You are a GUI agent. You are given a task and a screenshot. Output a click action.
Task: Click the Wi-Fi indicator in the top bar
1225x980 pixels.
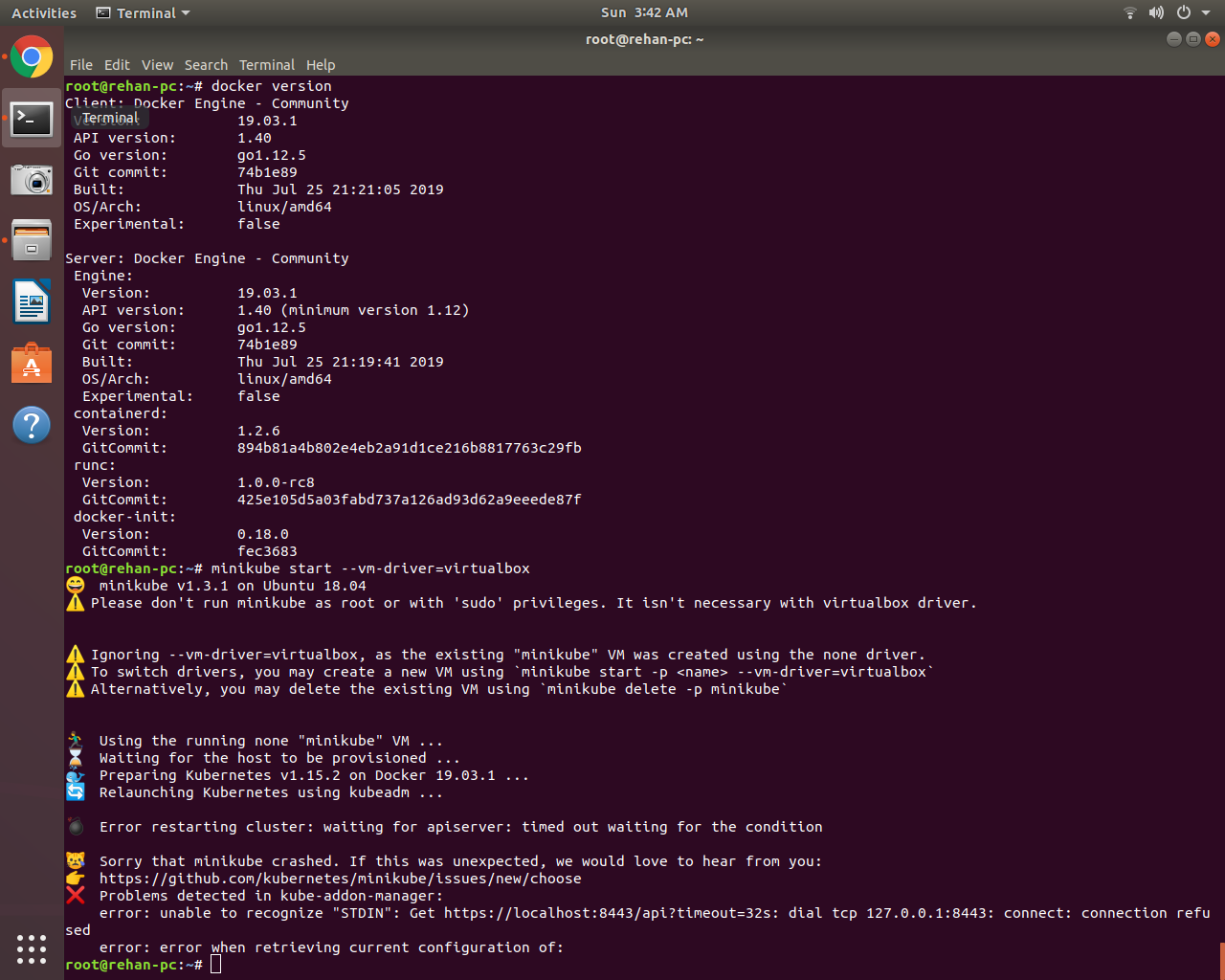(x=1129, y=12)
